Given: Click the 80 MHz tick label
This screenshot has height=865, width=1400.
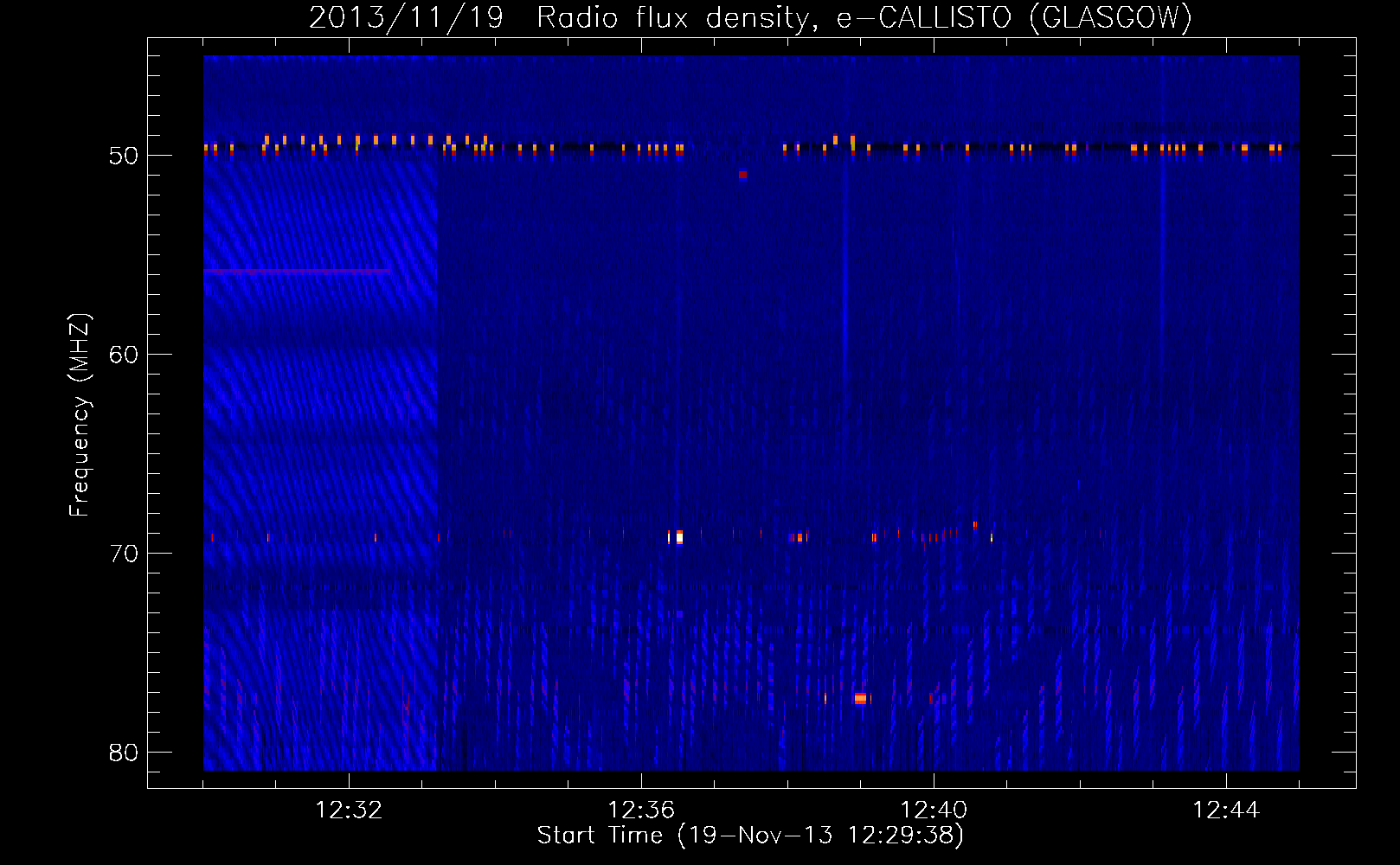Looking at the screenshot, I should 124,753.
